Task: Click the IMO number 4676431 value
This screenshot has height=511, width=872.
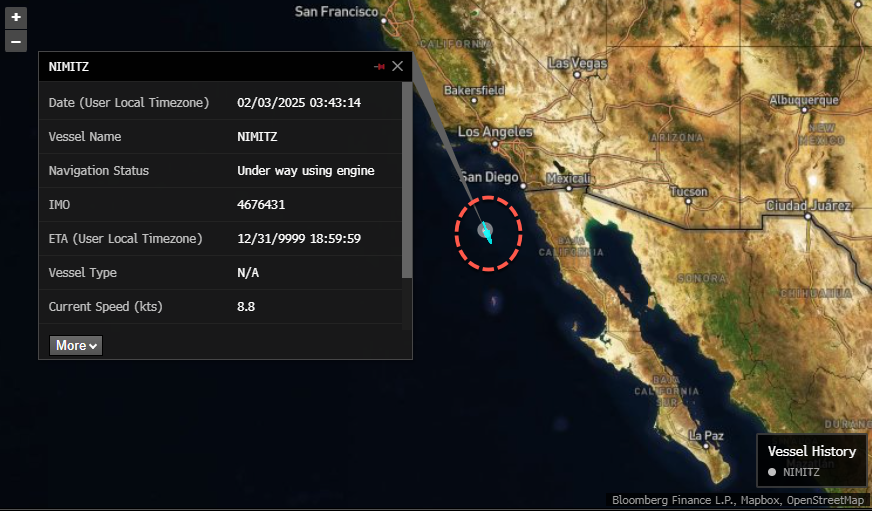Action: pos(258,204)
